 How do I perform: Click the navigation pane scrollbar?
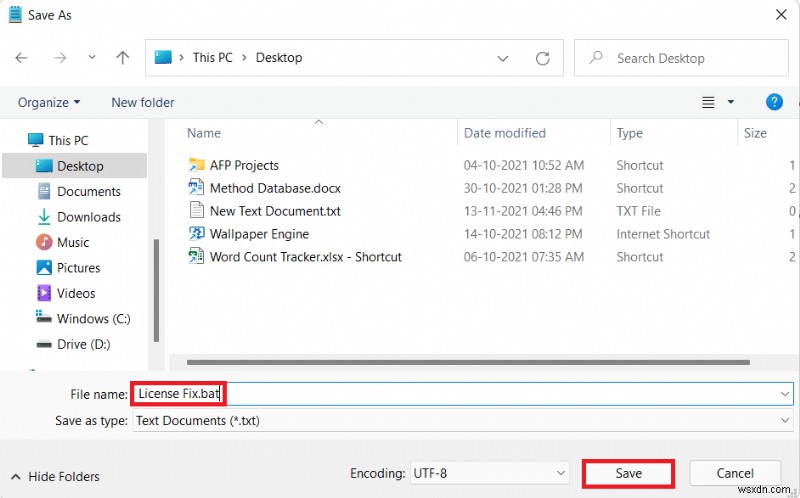click(x=156, y=290)
